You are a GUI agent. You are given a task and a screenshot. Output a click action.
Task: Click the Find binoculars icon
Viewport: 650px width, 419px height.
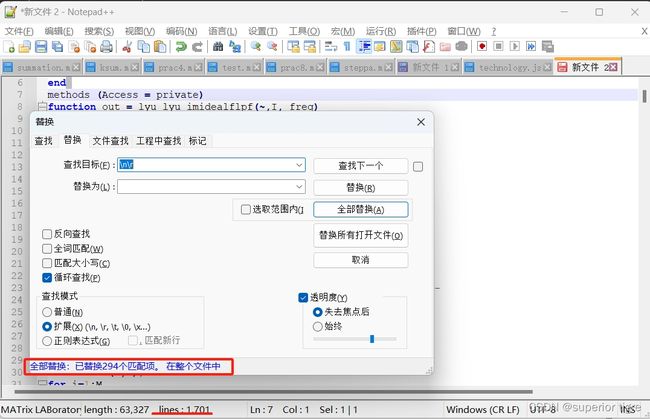218,47
